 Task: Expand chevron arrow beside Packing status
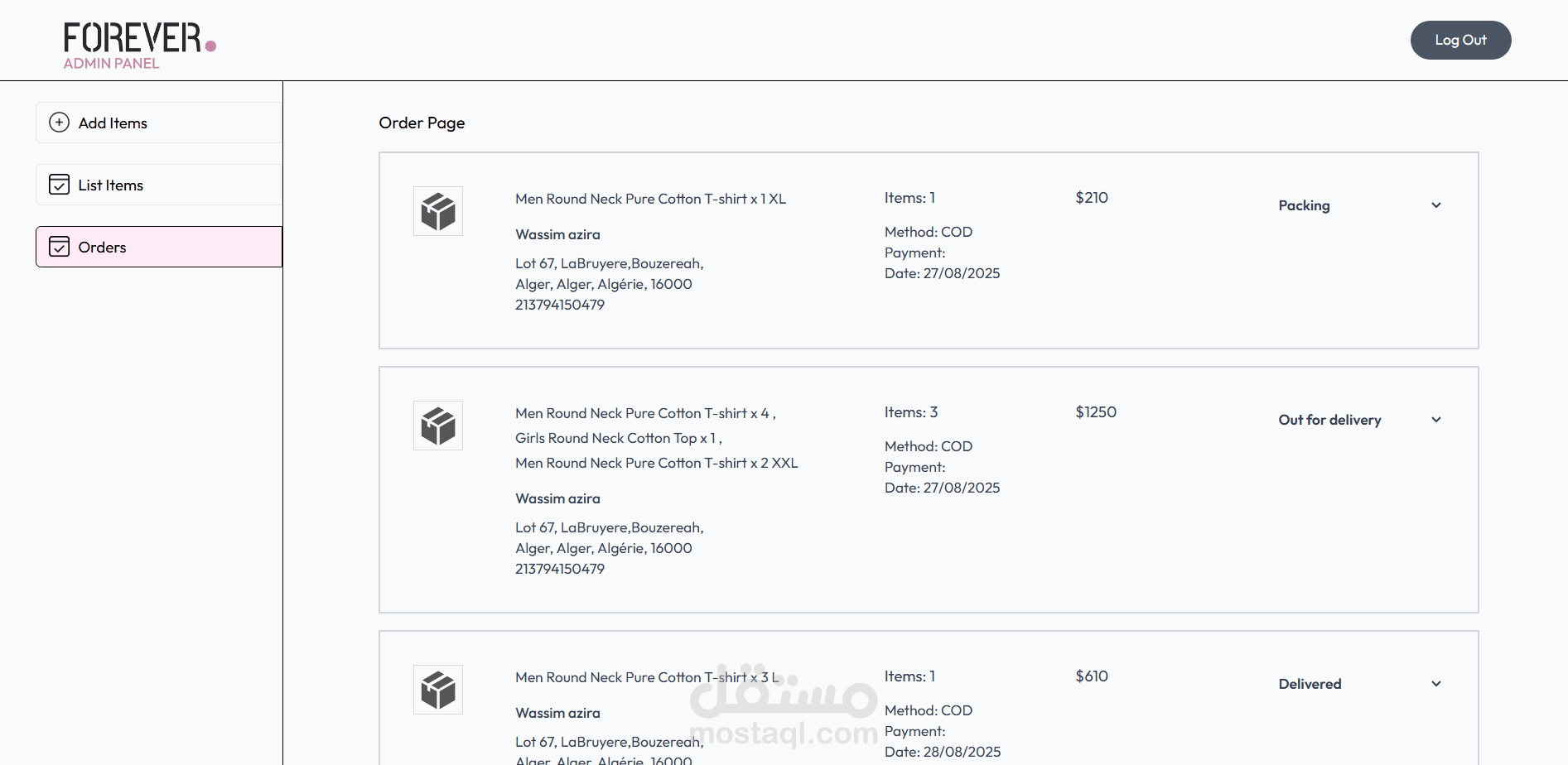pyautogui.click(x=1436, y=205)
